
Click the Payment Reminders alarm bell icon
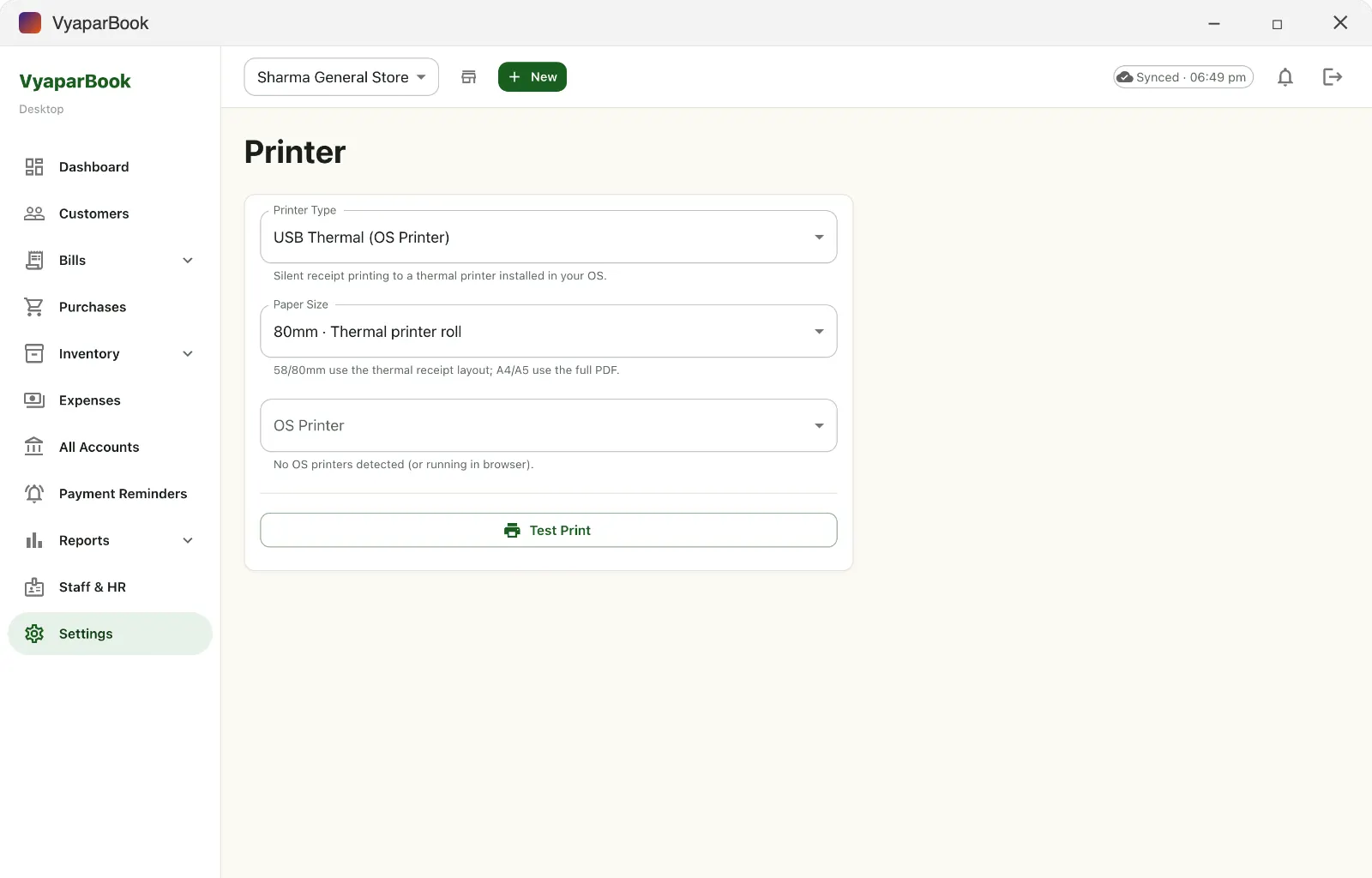pos(34,494)
